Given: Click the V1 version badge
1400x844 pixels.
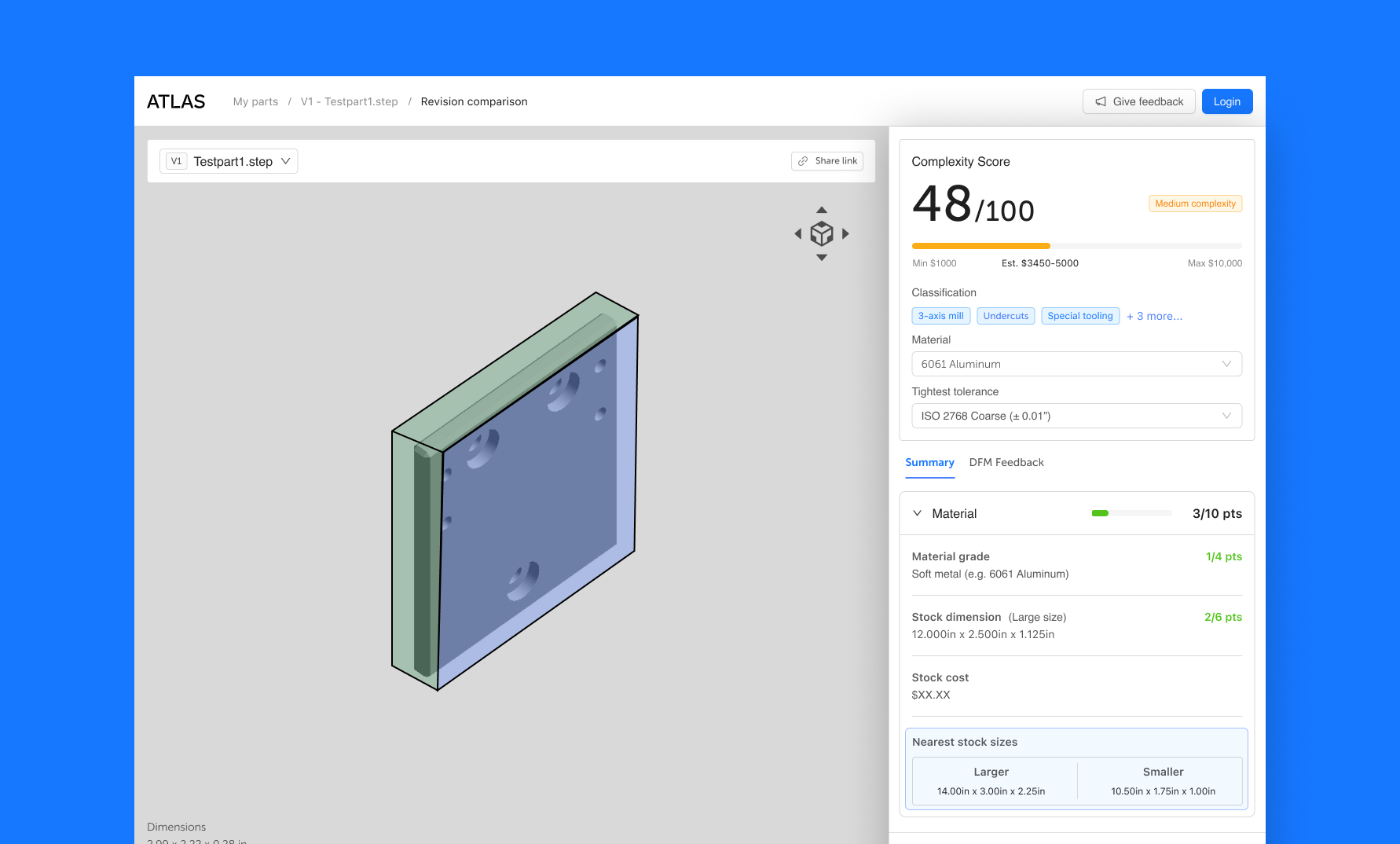Looking at the screenshot, I should (176, 161).
